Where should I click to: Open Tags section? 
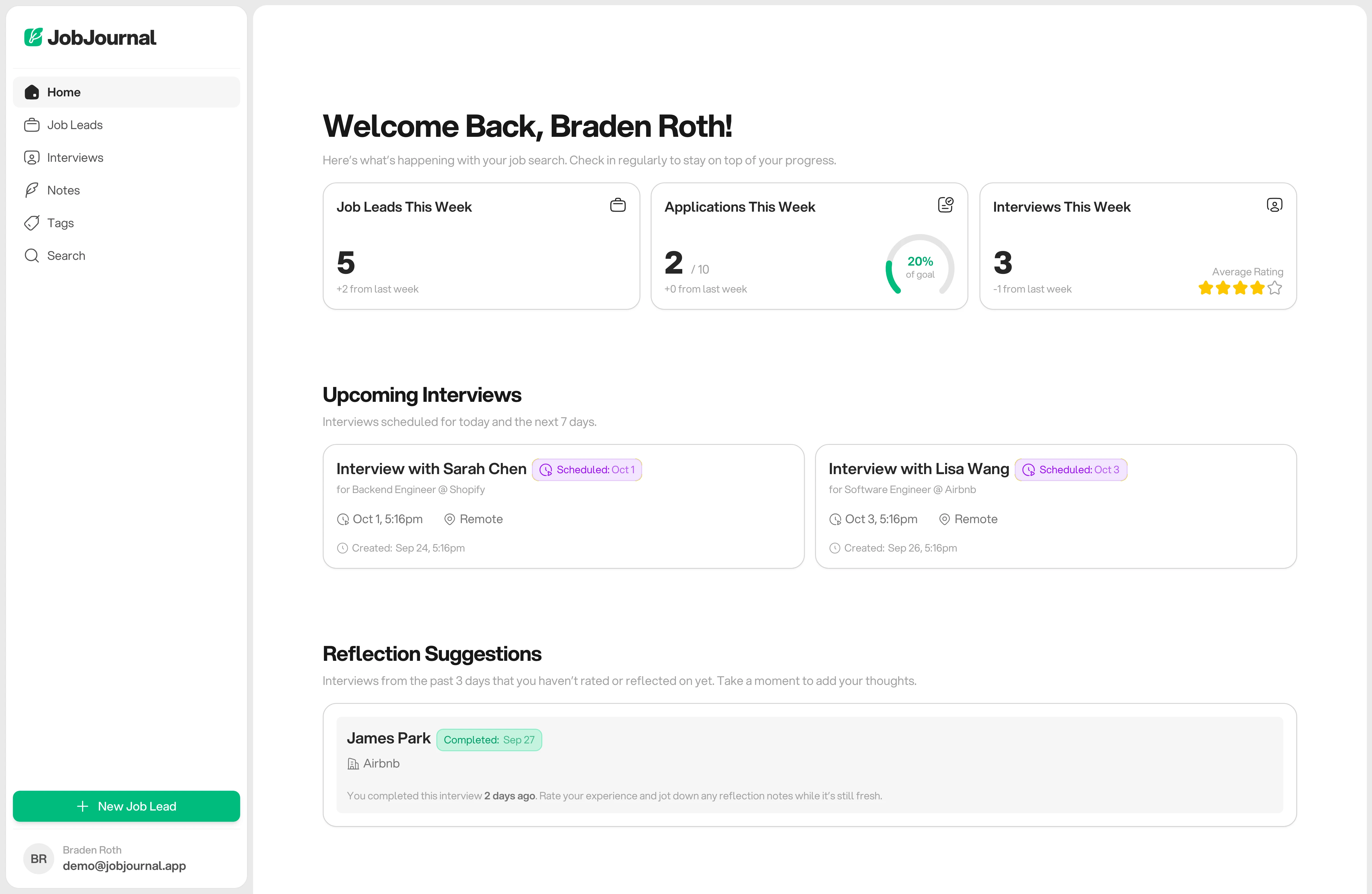point(126,223)
